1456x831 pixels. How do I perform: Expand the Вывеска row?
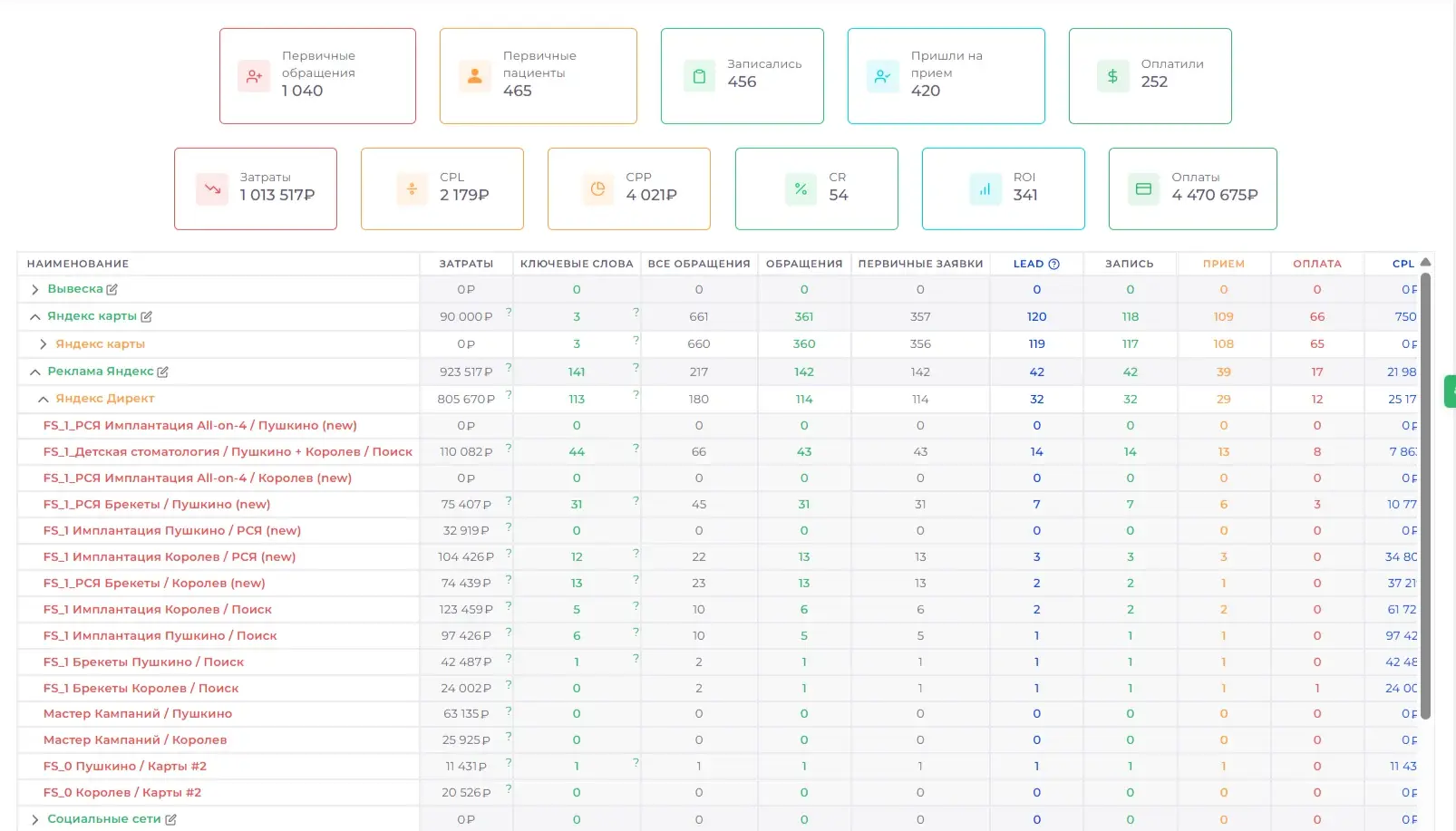(x=35, y=290)
